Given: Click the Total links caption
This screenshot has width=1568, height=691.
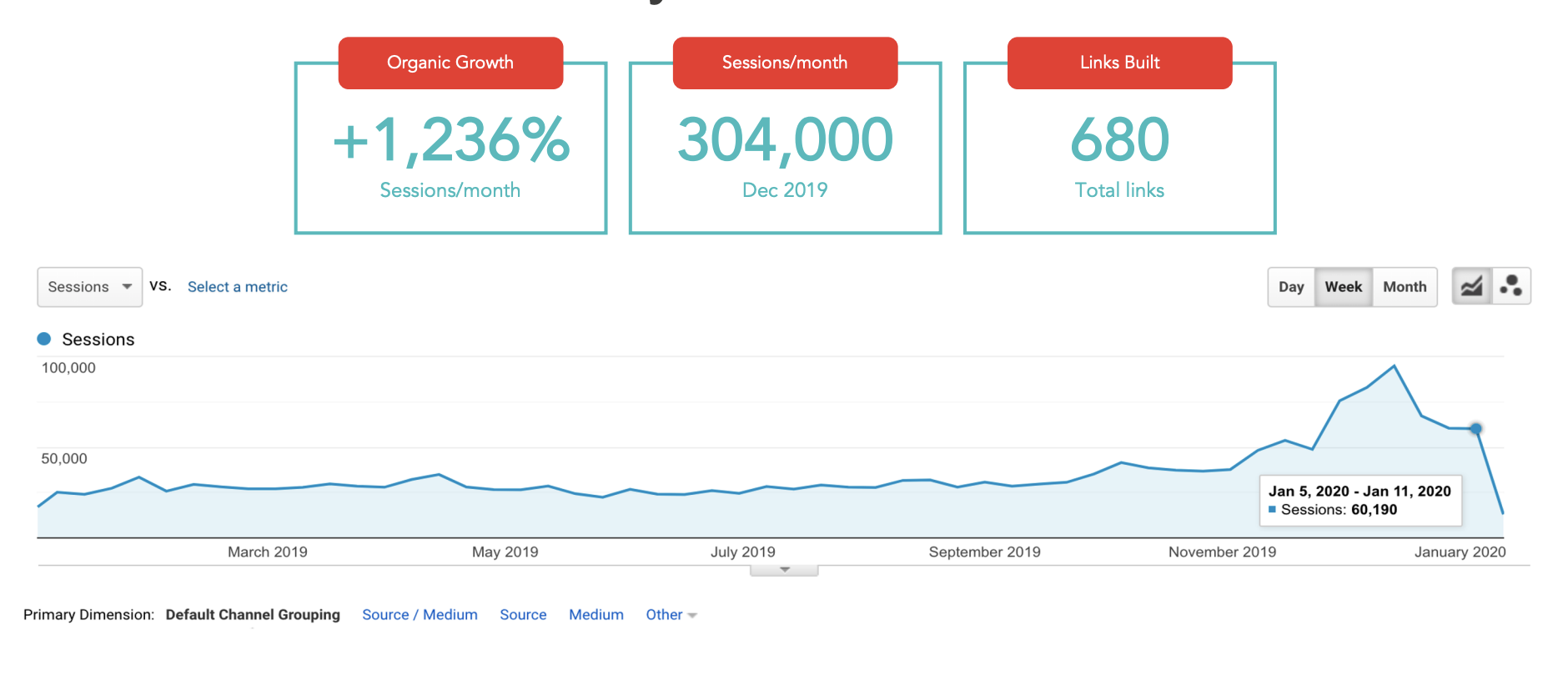Looking at the screenshot, I should tap(1119, 190).
